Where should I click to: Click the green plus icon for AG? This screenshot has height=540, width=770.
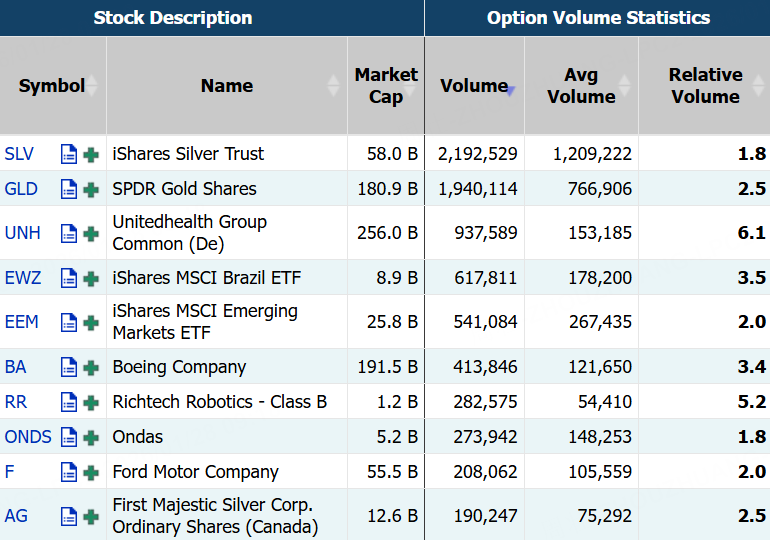[91, 516]
